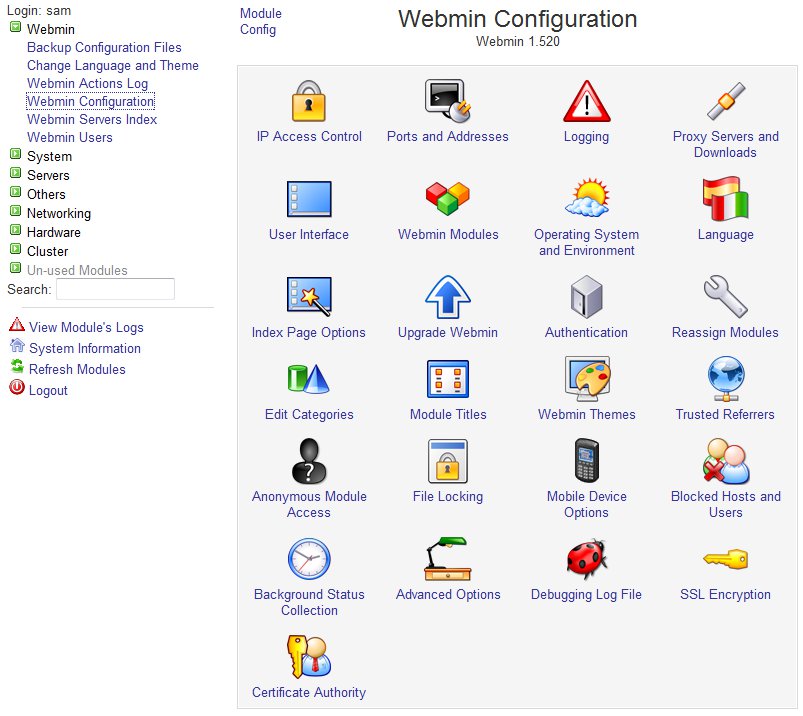
Task: Expand the Others category in sidebar
Action: coord(16,192)
